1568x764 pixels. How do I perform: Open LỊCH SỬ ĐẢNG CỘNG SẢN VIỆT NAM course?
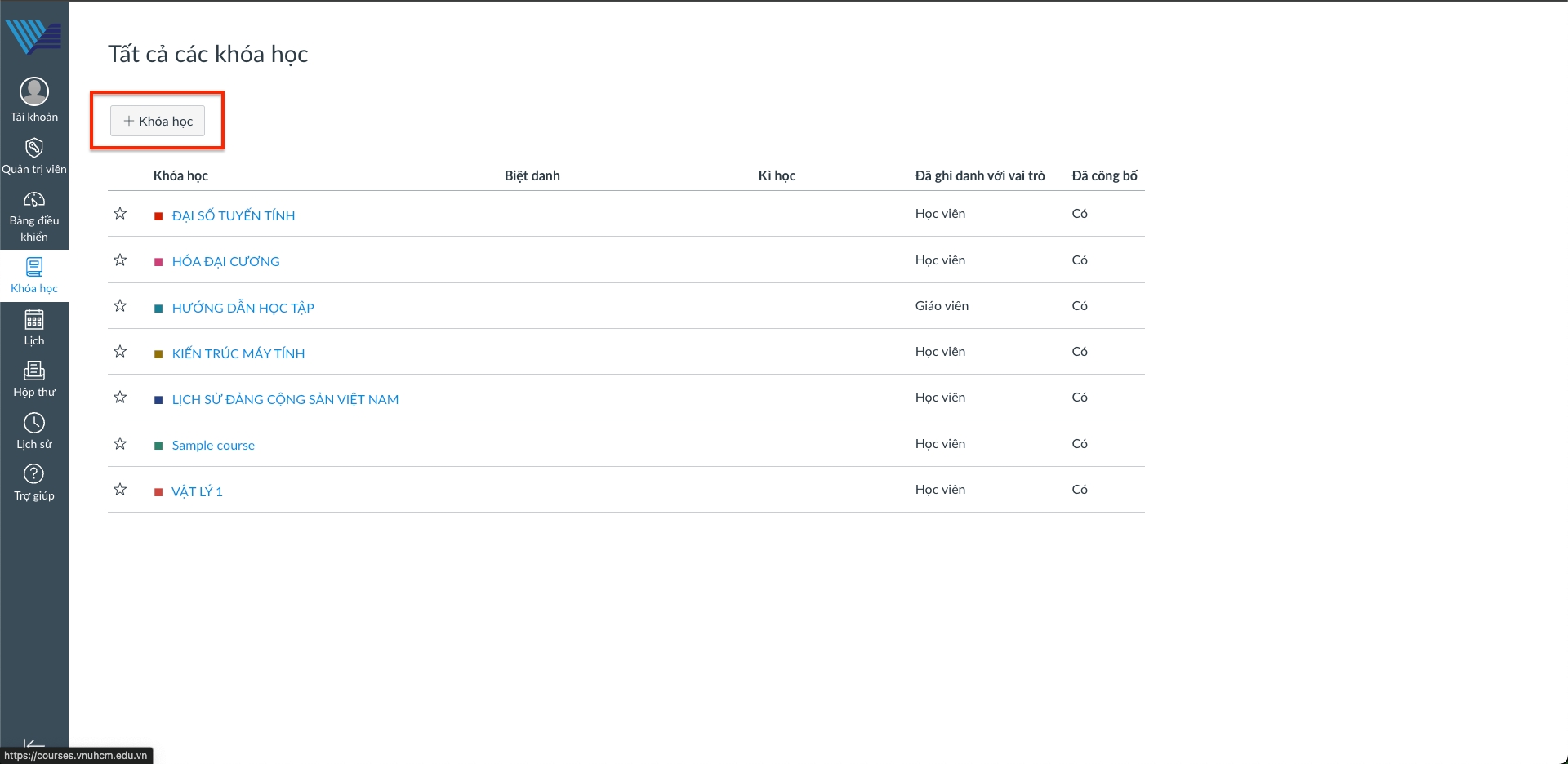pos(285,399)
